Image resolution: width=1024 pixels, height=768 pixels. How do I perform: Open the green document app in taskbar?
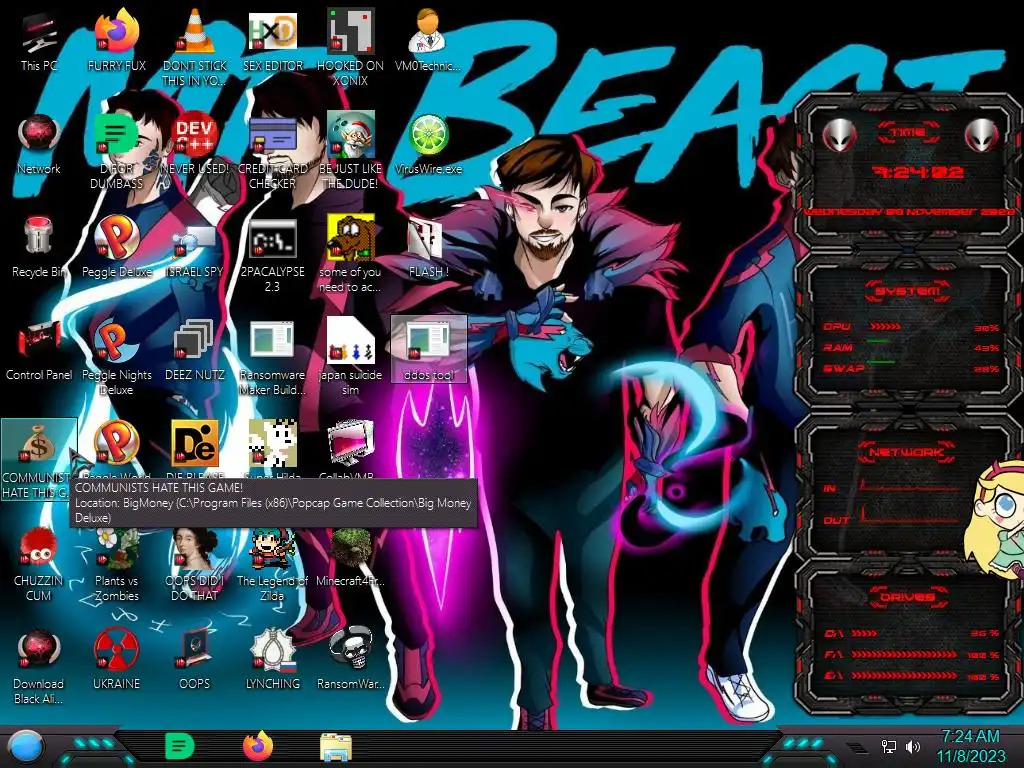tap(180, 746)
